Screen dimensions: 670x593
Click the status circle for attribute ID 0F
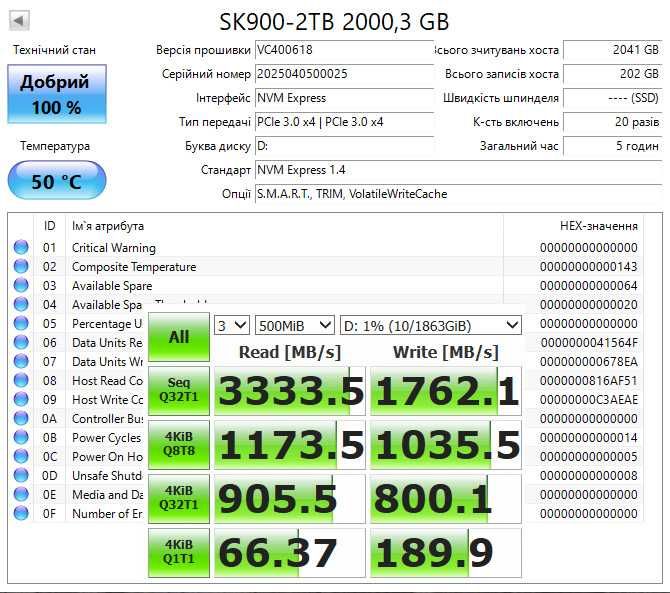coord(21,513)
